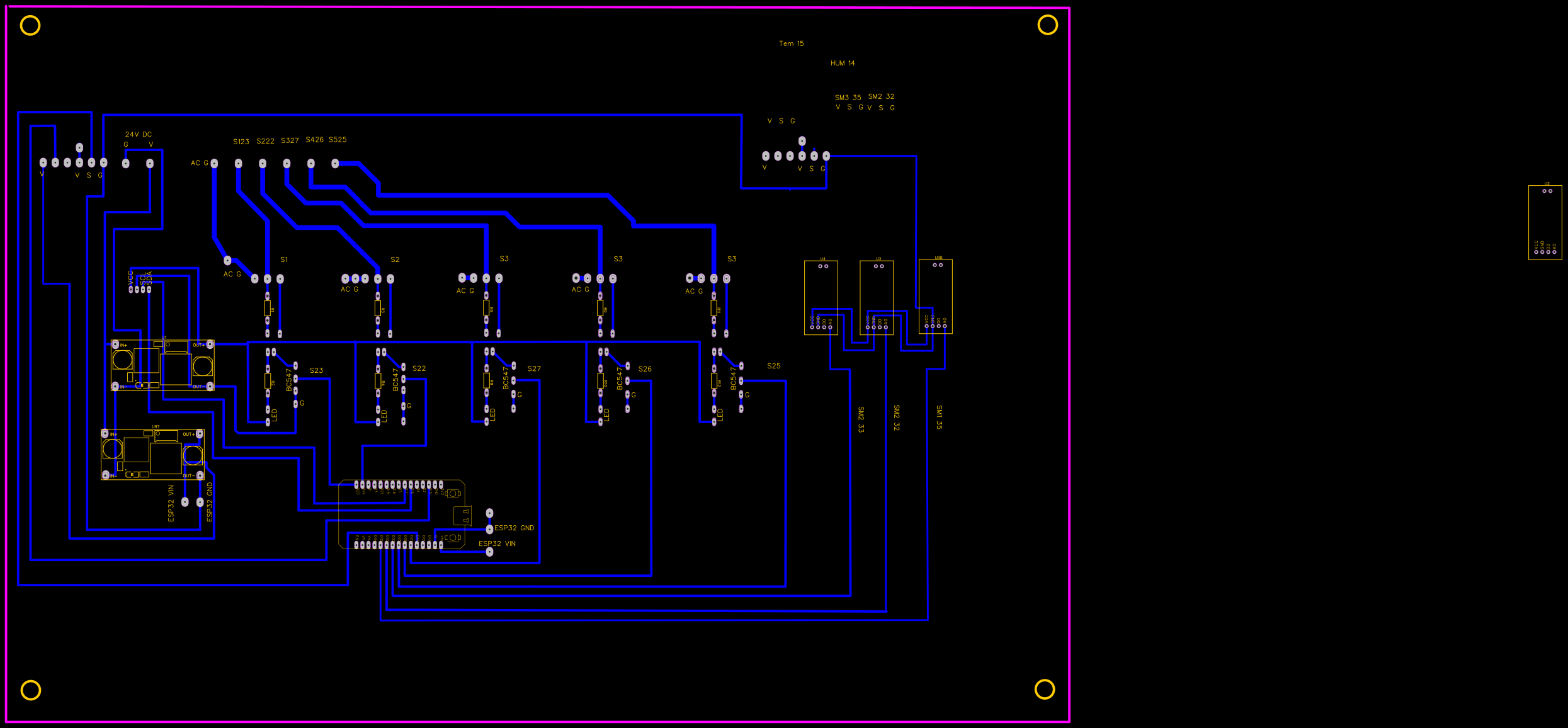Click the top-left yellow mounting hole
This screenshot has height=728, width=1568.
tap(30, 25)
